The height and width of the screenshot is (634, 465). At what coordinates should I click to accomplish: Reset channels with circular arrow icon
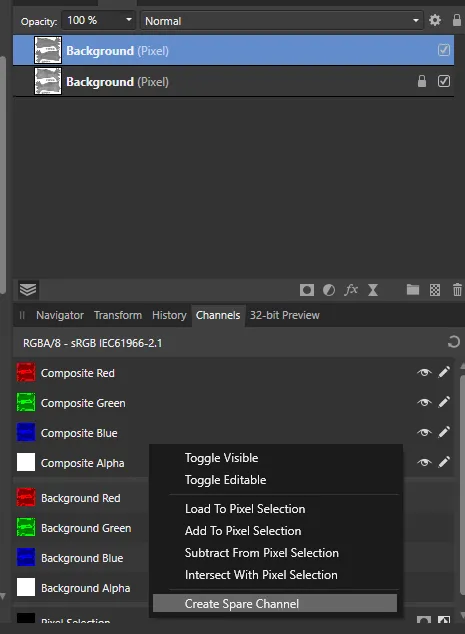click(454, 342)
